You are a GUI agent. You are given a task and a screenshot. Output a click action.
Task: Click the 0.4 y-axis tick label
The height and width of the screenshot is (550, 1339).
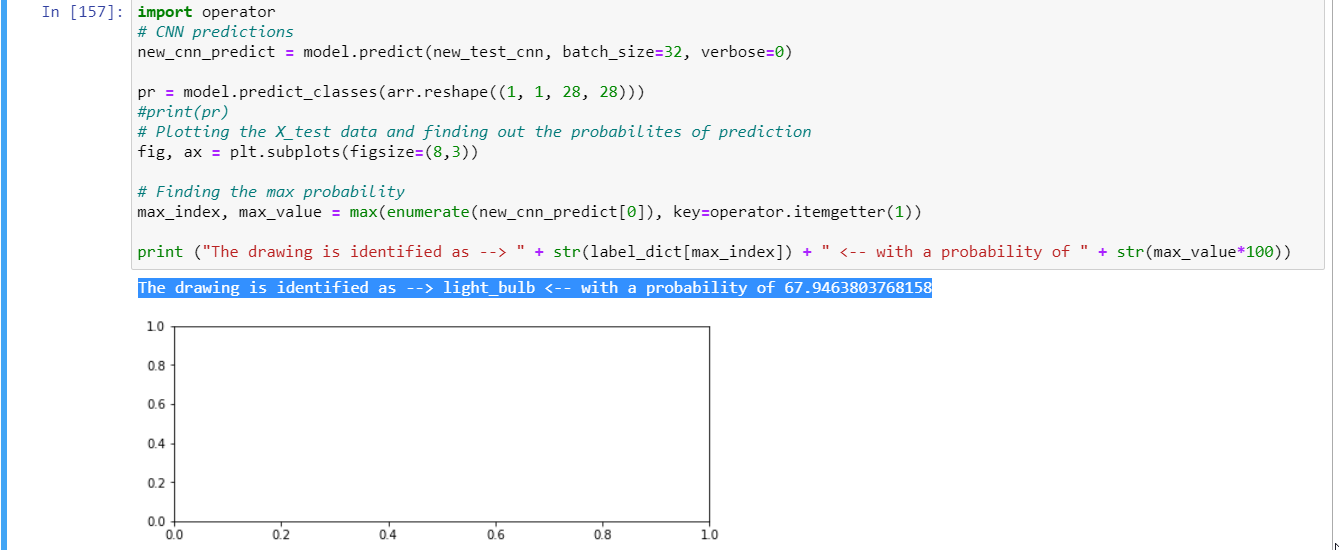click(x=155, y=444)
